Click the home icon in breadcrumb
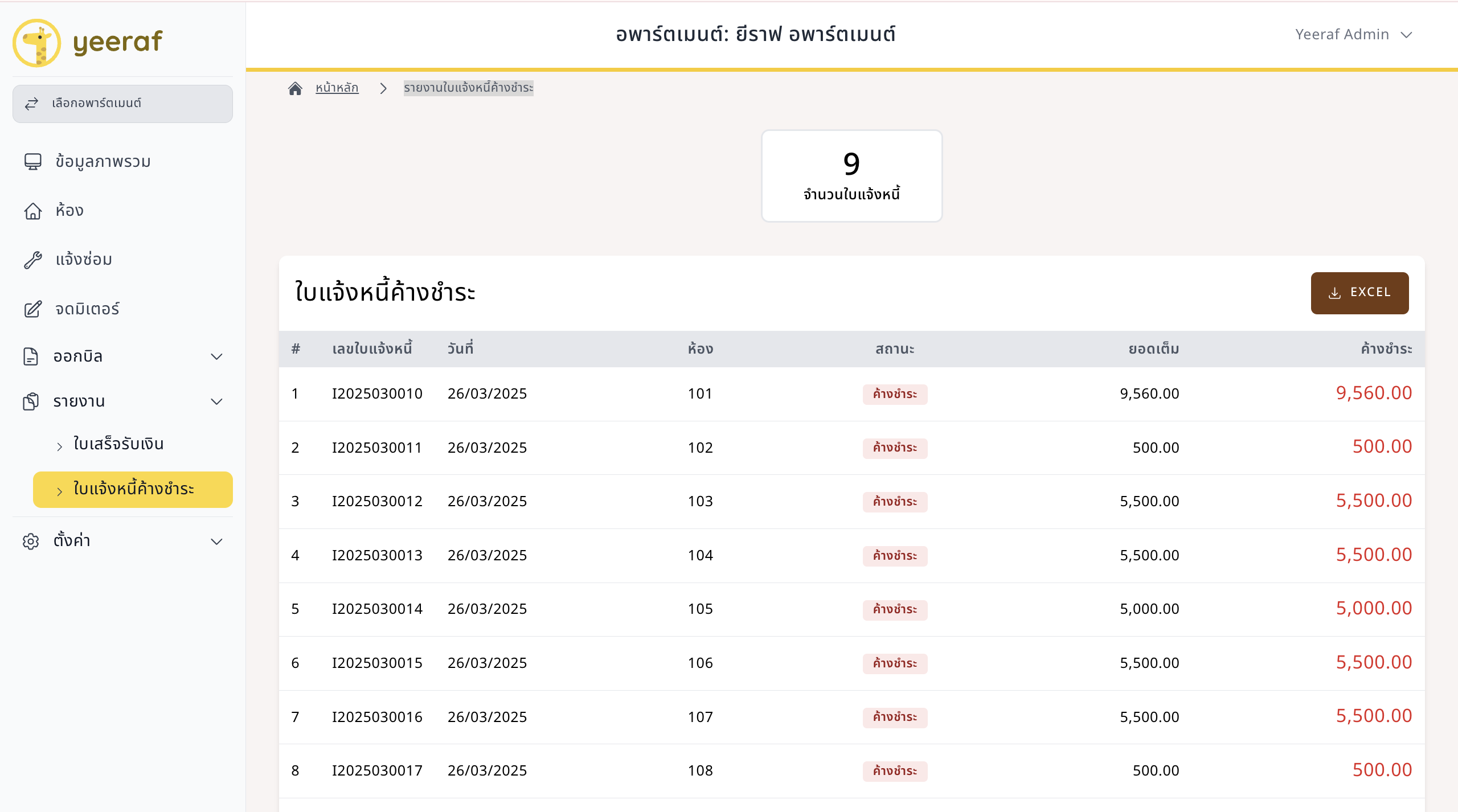The height and width of the screenshot is (812, 1458). pos(295,88)
